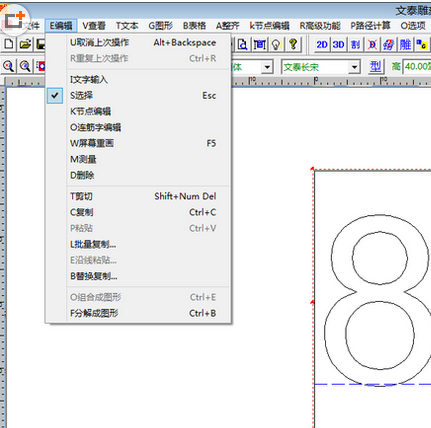Click the 3D toolbar icon
Screen dimensions: 431x428
coord(338,44)
